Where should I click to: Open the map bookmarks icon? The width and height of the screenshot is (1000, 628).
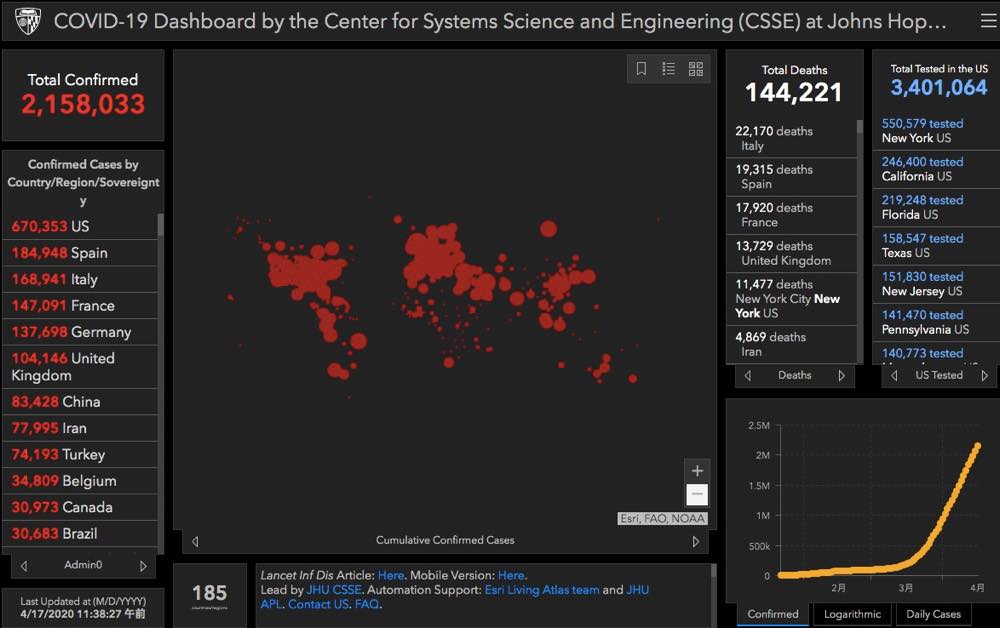[x=642, y=68]
